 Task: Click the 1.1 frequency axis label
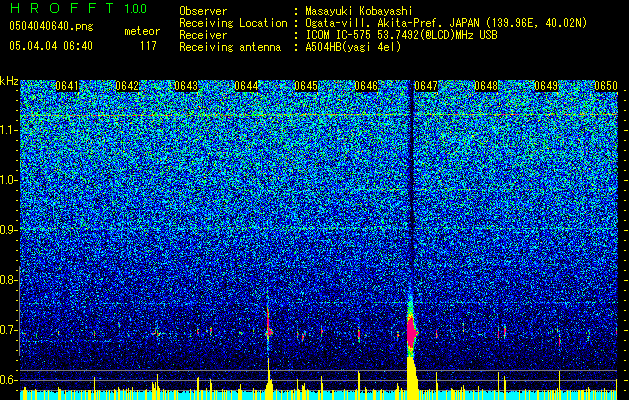8,130
